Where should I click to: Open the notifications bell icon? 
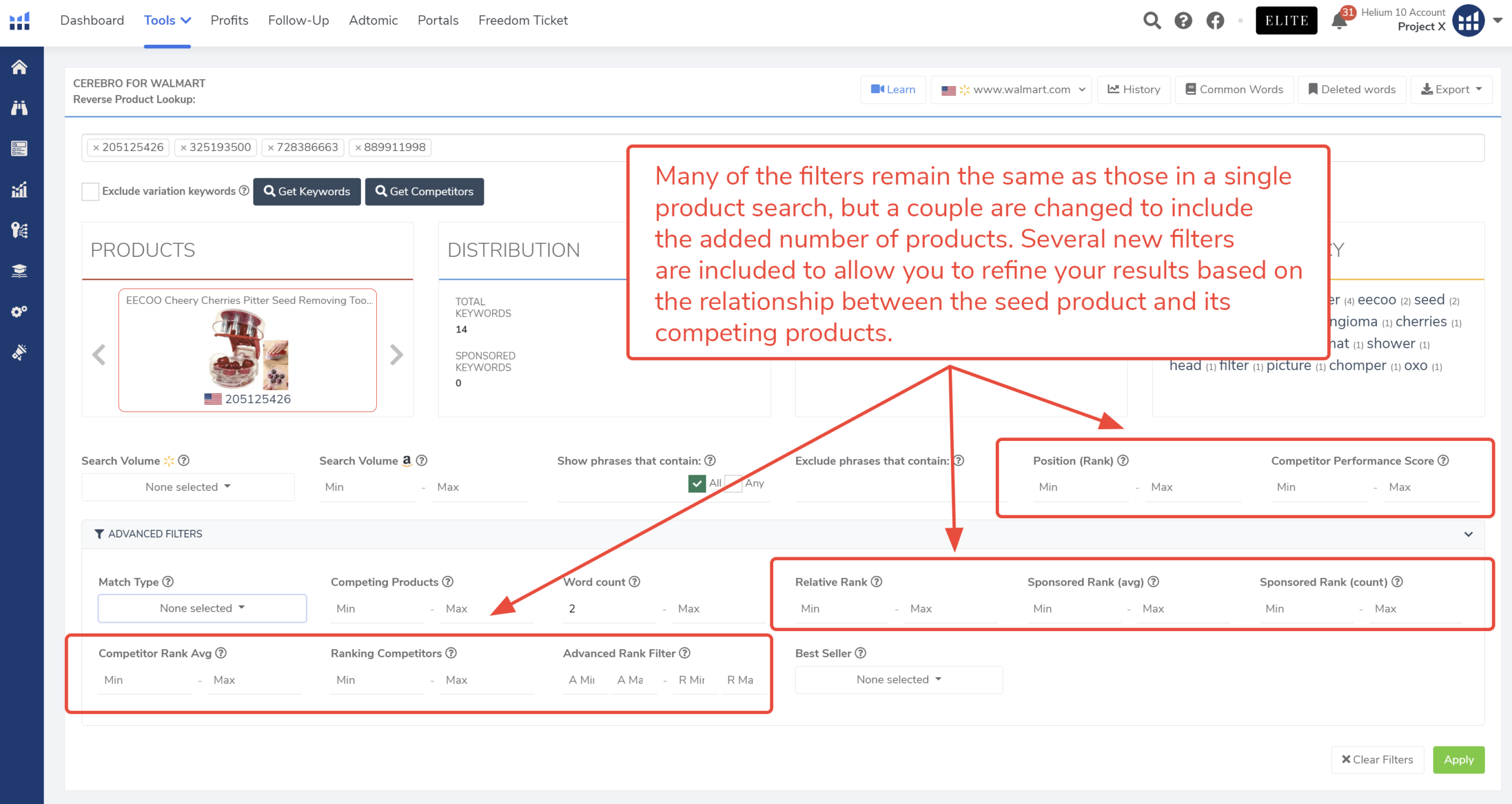point(1338,22)
